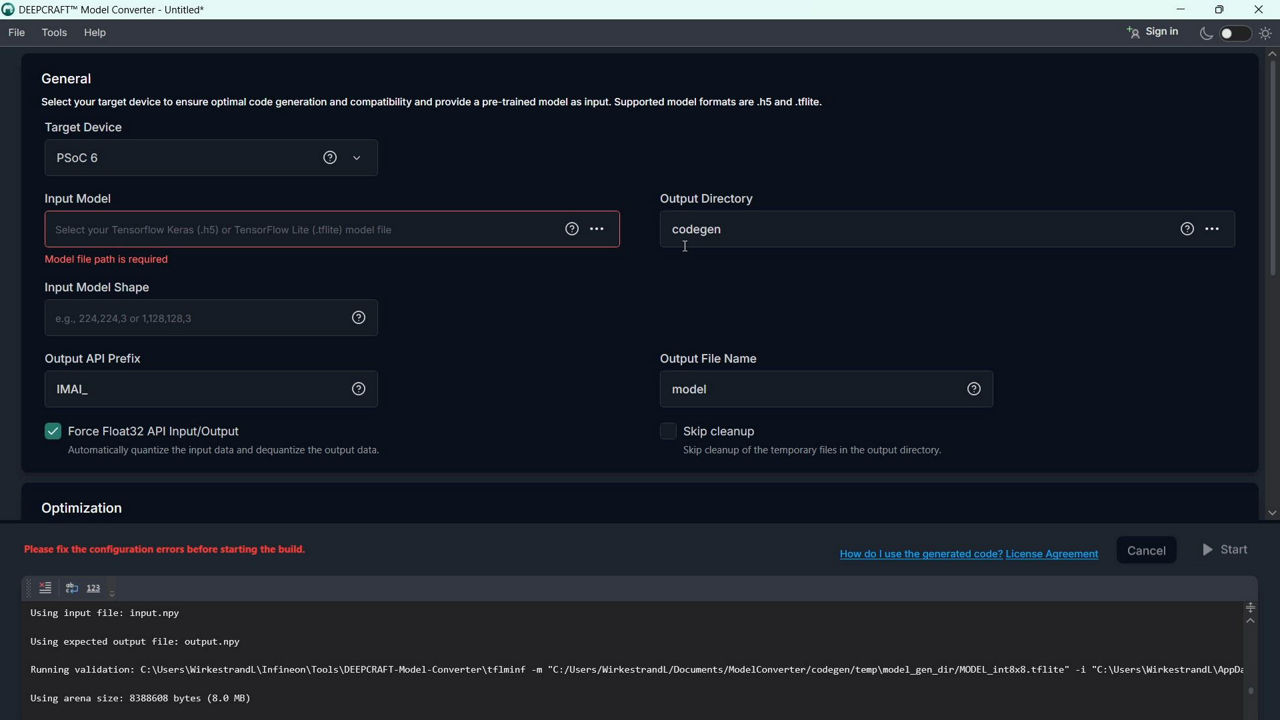The image size is (1280, 720).
Task: Expand the log toolbar overflow chevron
Action: (x=112, y=593)
